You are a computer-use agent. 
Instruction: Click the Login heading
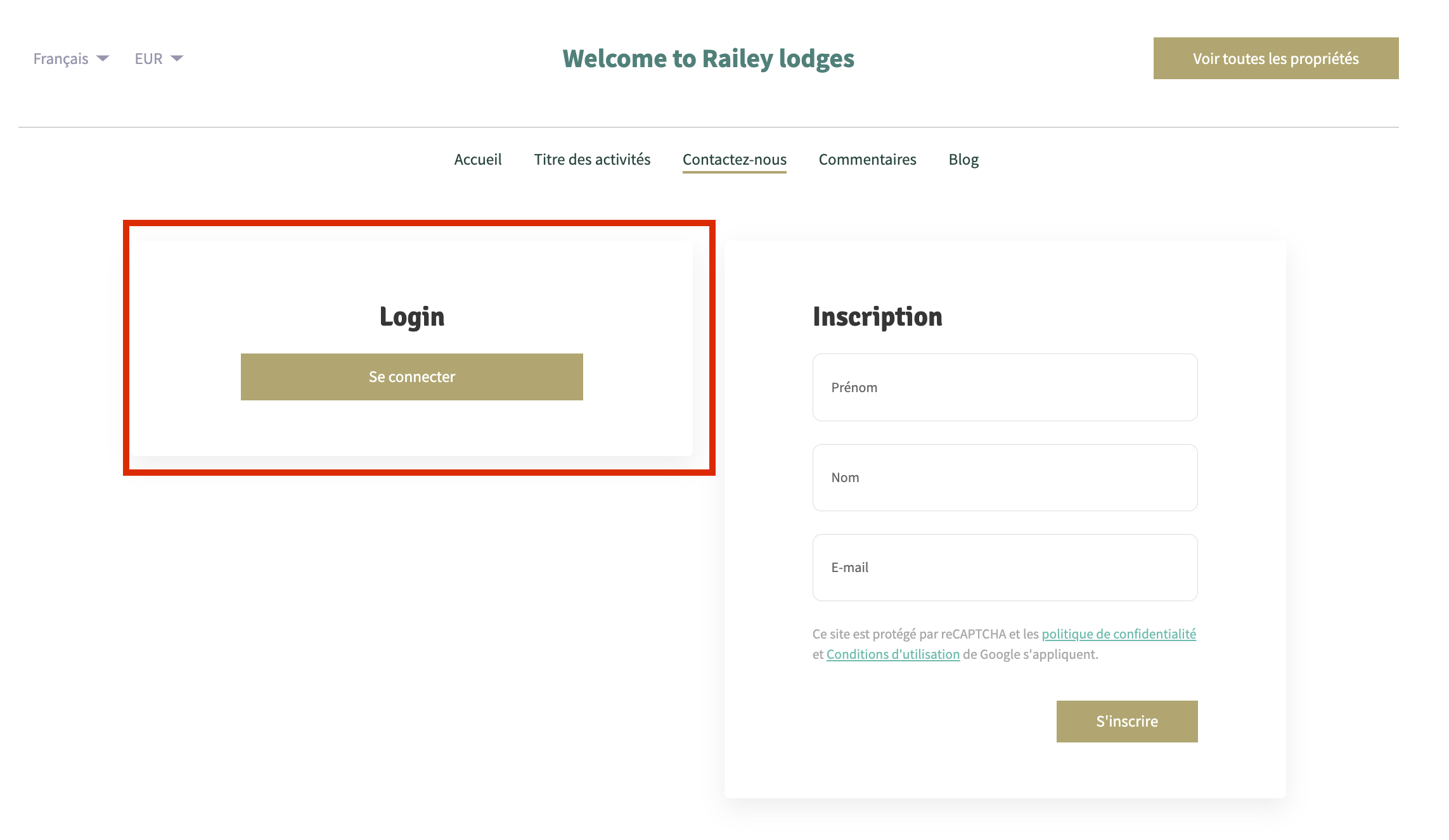pos(412,317)
